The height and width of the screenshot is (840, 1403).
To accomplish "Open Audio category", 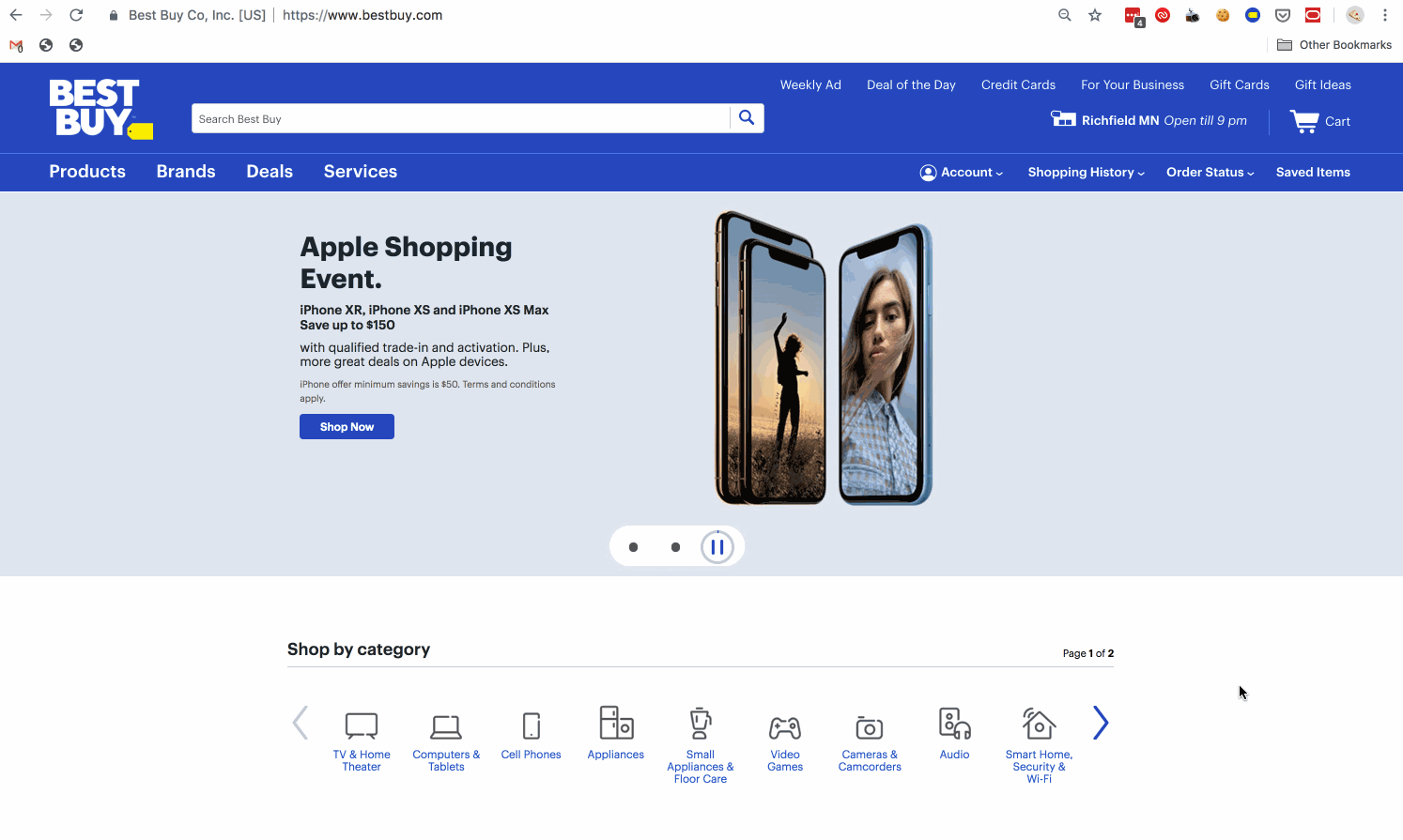I will click(954, 734).
